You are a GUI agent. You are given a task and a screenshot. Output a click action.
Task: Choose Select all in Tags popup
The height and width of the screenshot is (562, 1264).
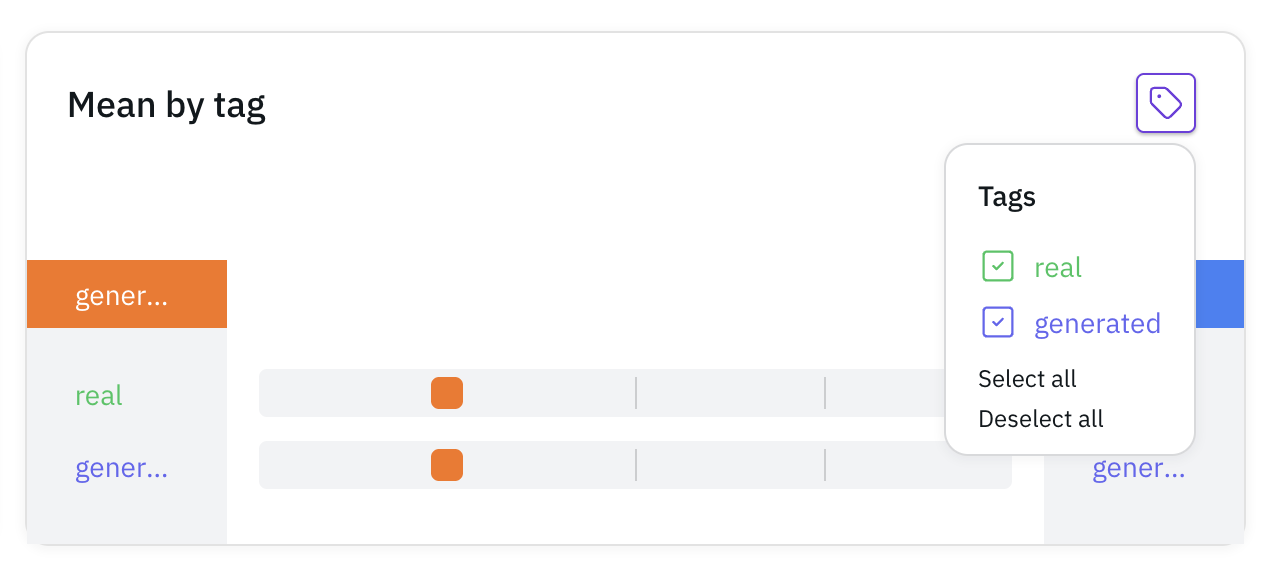tap(1027, 379)
